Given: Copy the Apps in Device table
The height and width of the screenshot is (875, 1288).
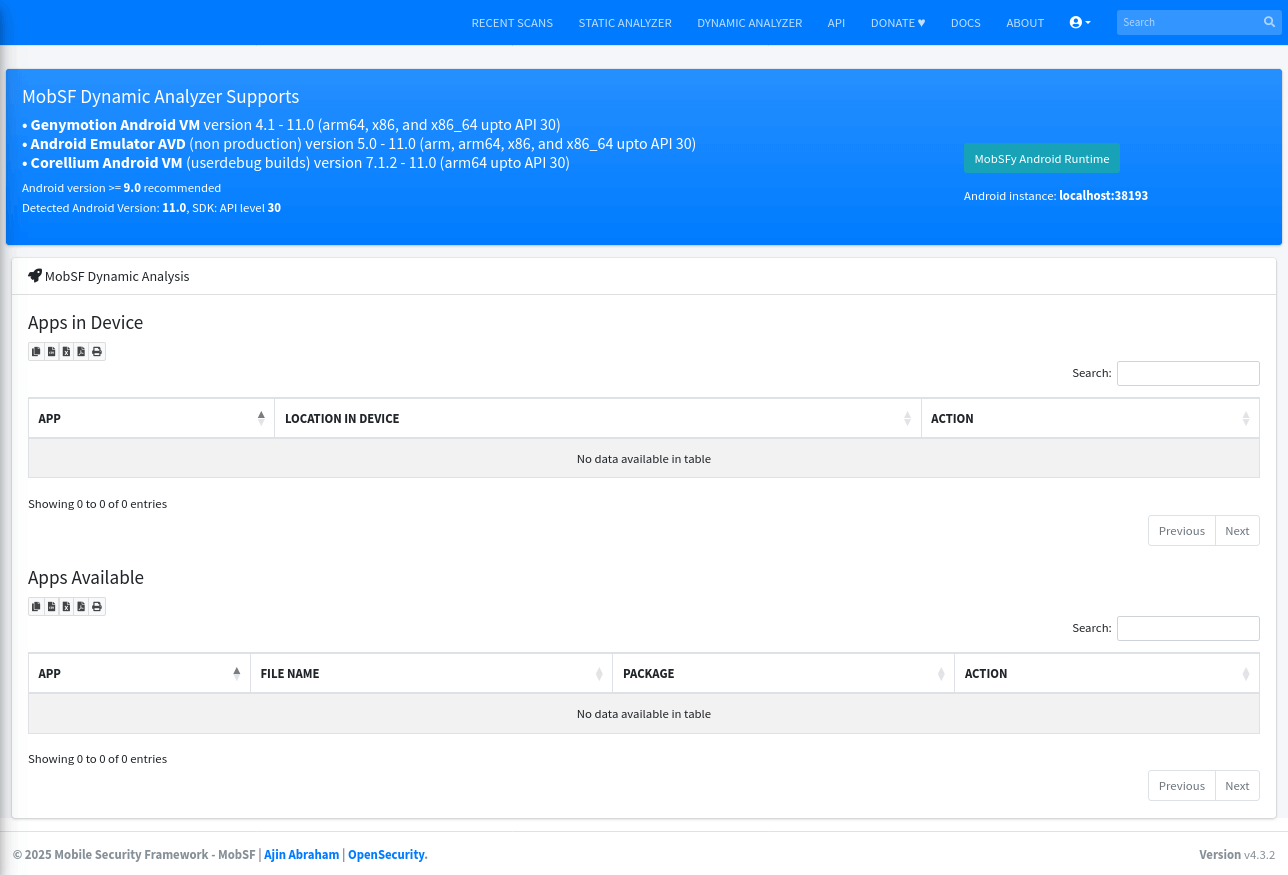Looking at the screenshot, I should click(x=36, y=351).
